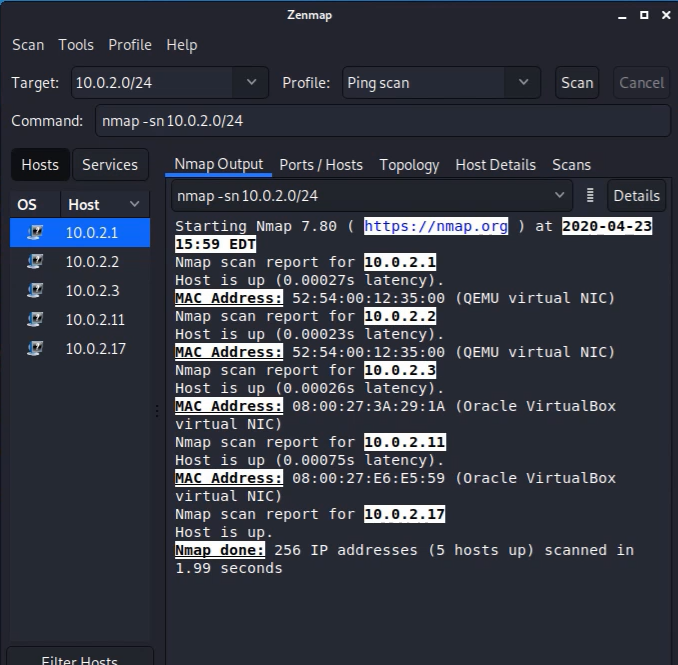
Task: Follow the https://nmap.org link
Action: [436, 226]
